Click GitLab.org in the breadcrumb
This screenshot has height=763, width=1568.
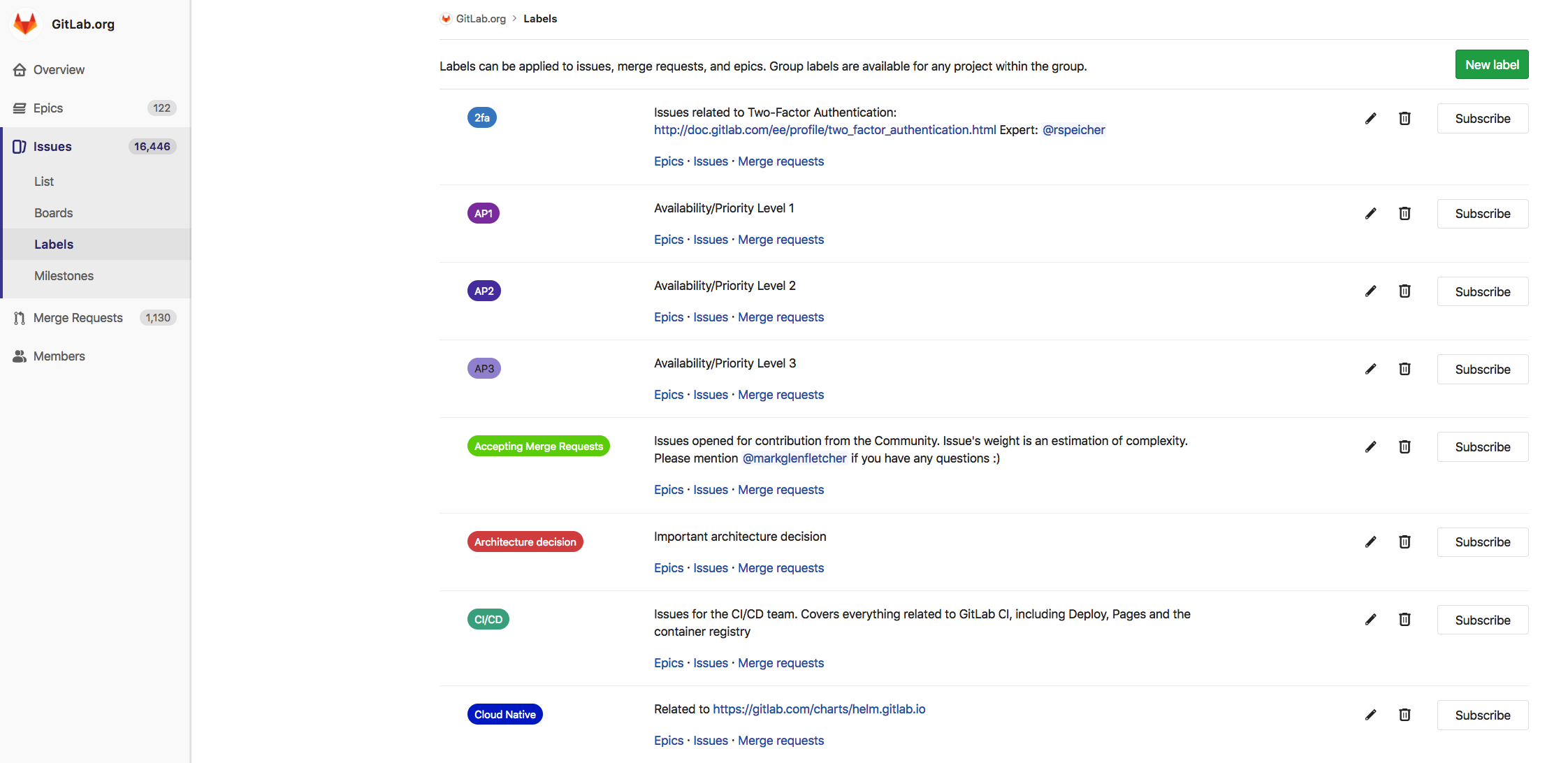[480, 18]
